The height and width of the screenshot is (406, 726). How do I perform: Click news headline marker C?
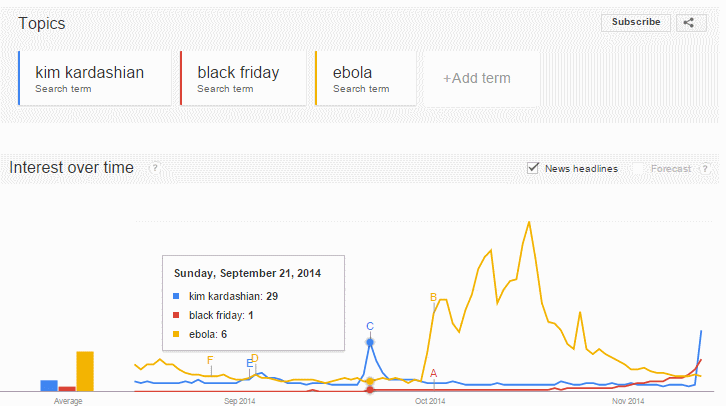pos(370,326)
